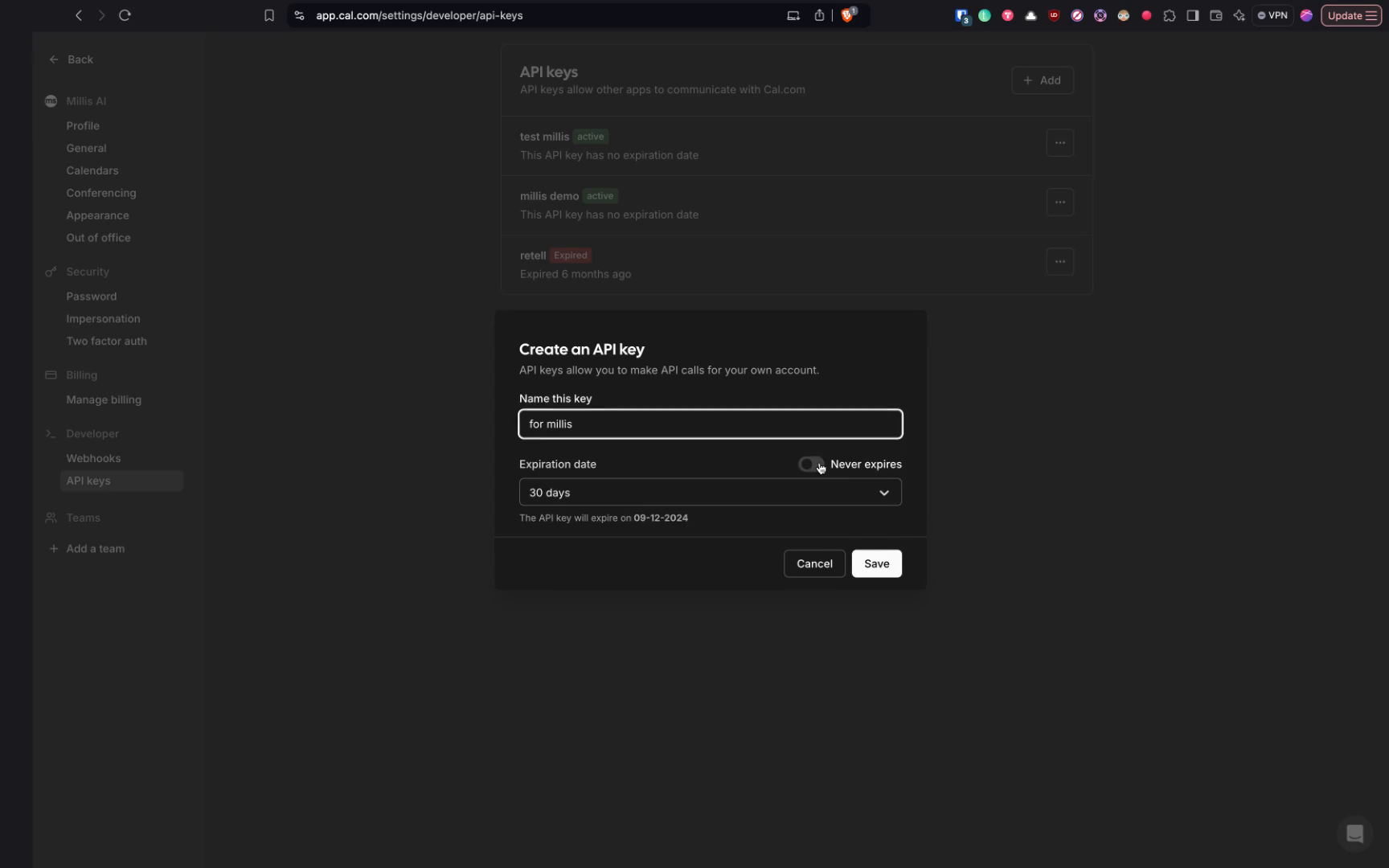The width and height of the screenshot is (1389, 868).
Task: Click Add to create another API key
Action: (1043, 80)
